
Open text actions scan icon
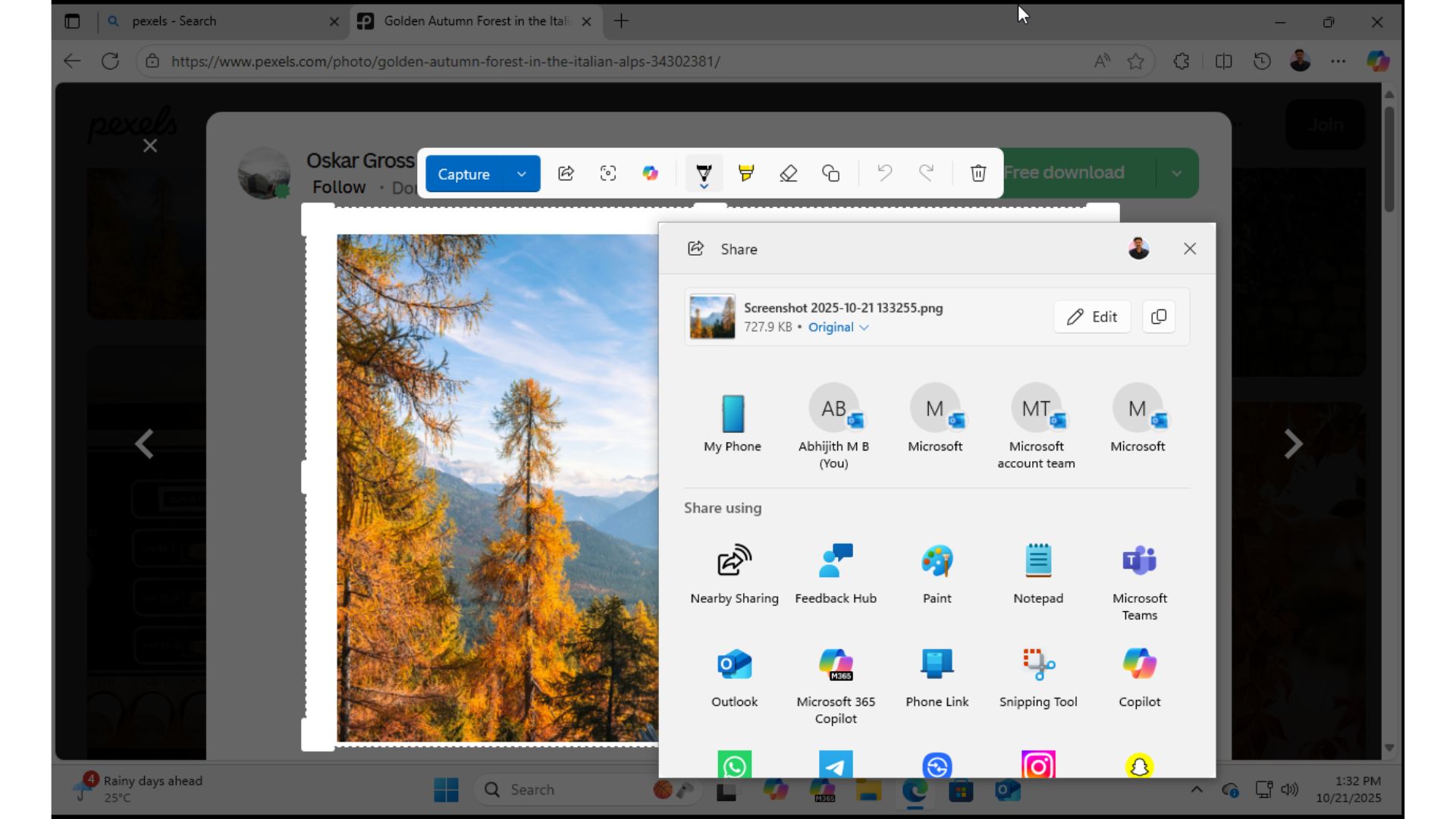pos(608,173)
